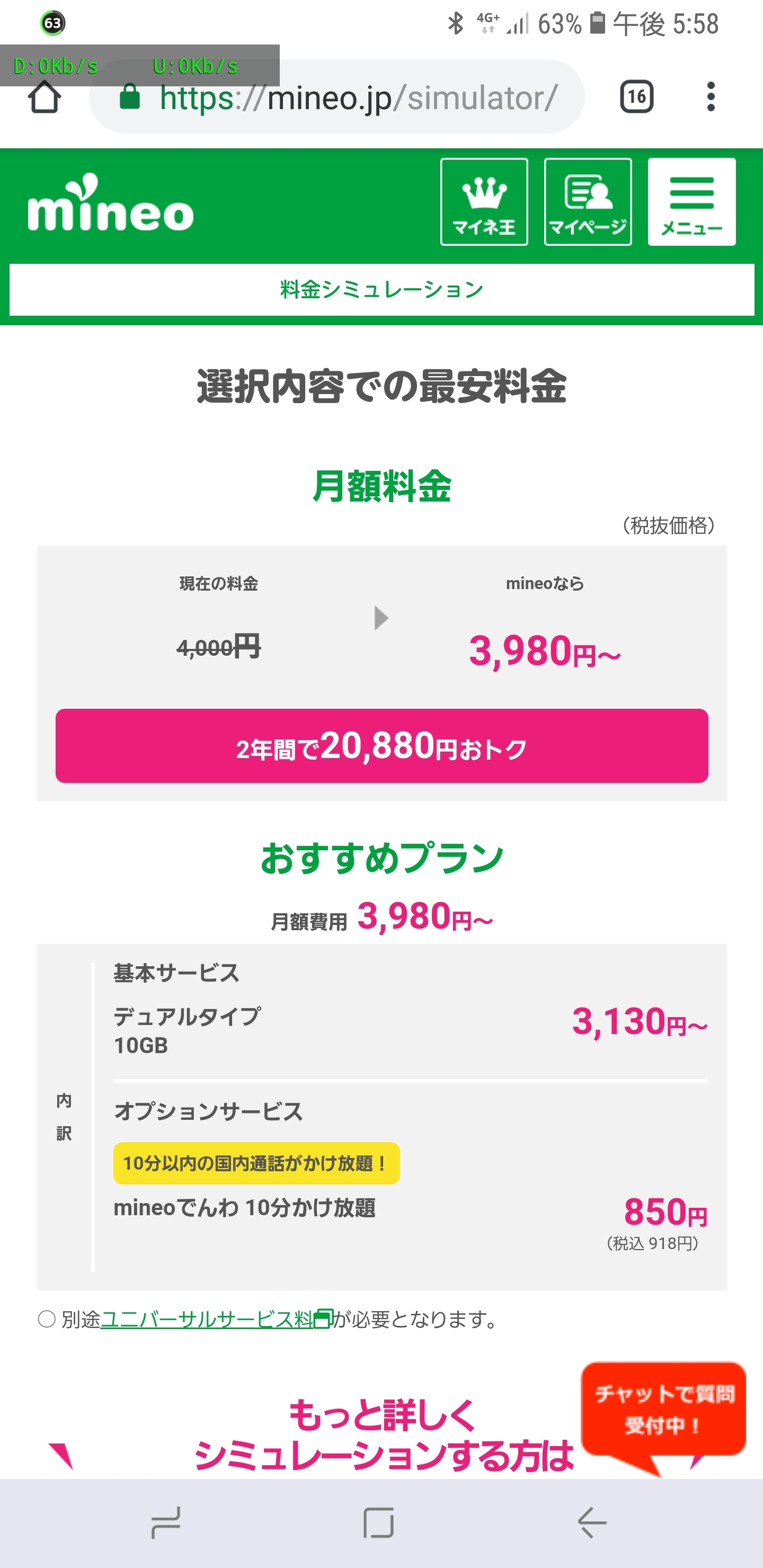Expand the もっと詳しくシミュレーションする方は section
The width and height of the screenshot is (763, 1568).
coord(384,1434)
